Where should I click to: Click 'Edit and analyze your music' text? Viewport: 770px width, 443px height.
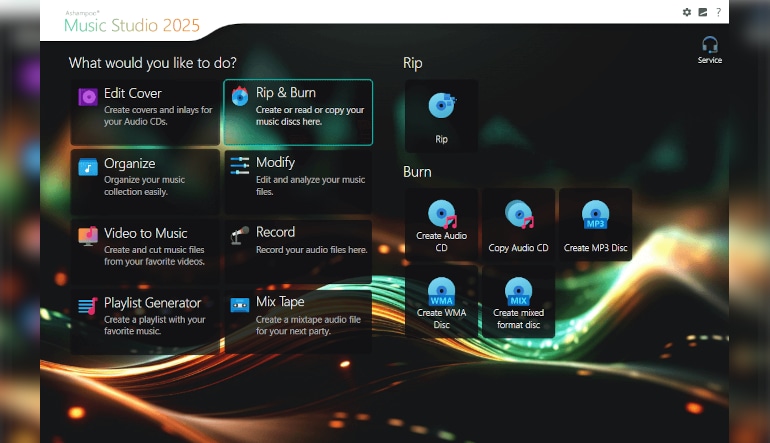pyautogui.click(x=310, y=186)
